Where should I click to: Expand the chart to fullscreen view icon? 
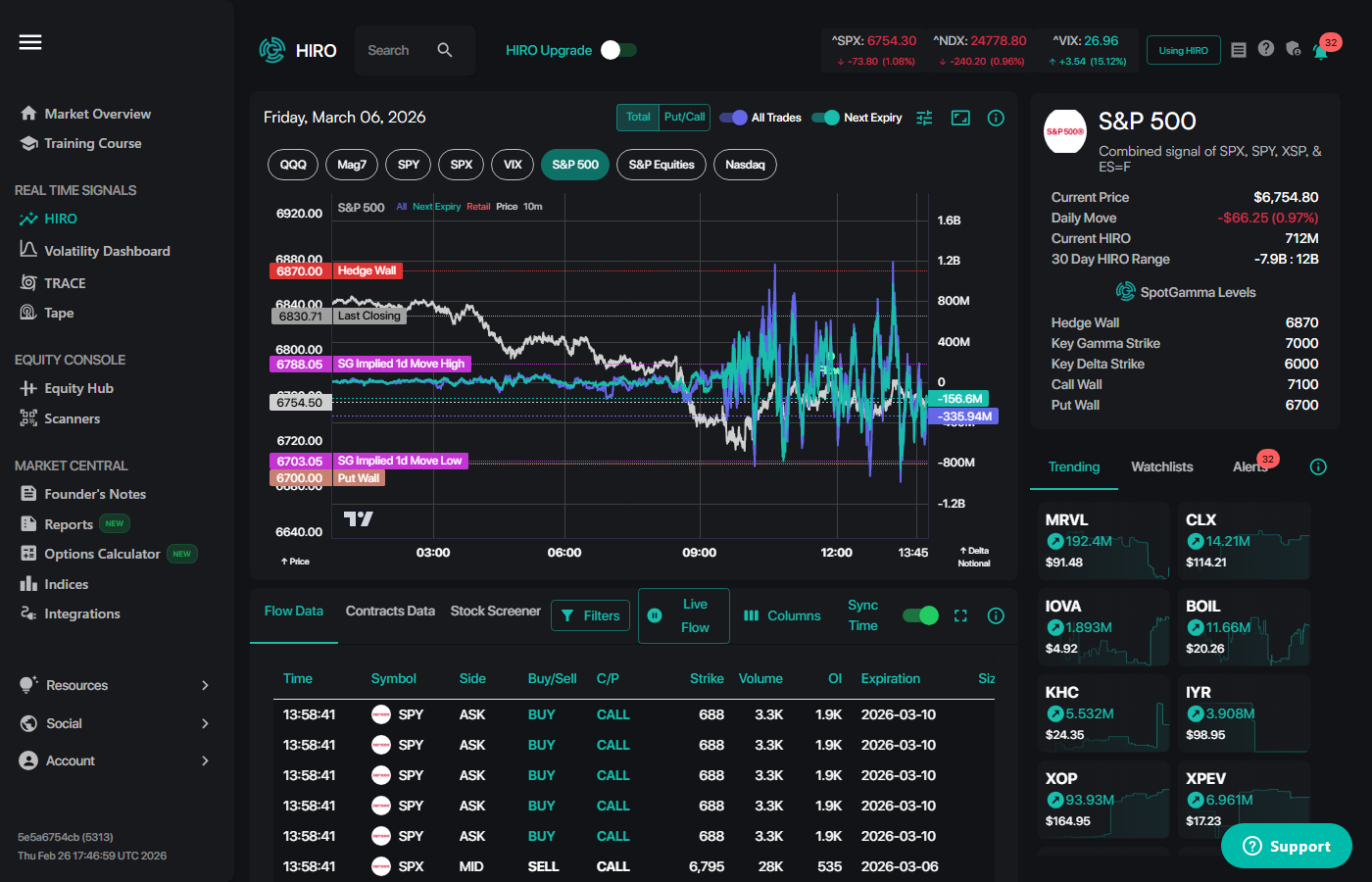click(960, 118)
